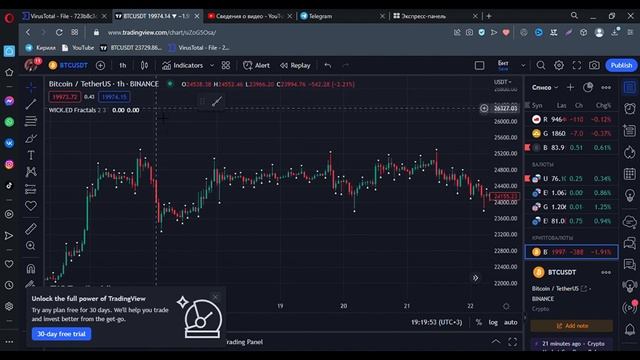Image resolution: width=640 pixels, height=360 pixels.
Task: Select watchlist row with price 83.9
Action: [571, 147]
